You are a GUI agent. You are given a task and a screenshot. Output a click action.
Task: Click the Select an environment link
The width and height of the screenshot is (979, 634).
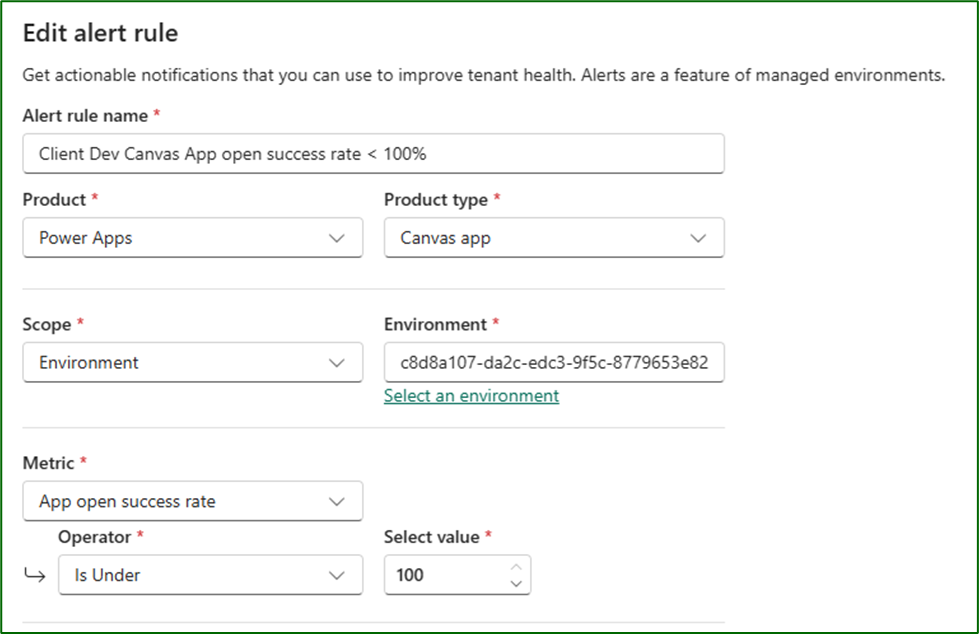click(471, 396)
